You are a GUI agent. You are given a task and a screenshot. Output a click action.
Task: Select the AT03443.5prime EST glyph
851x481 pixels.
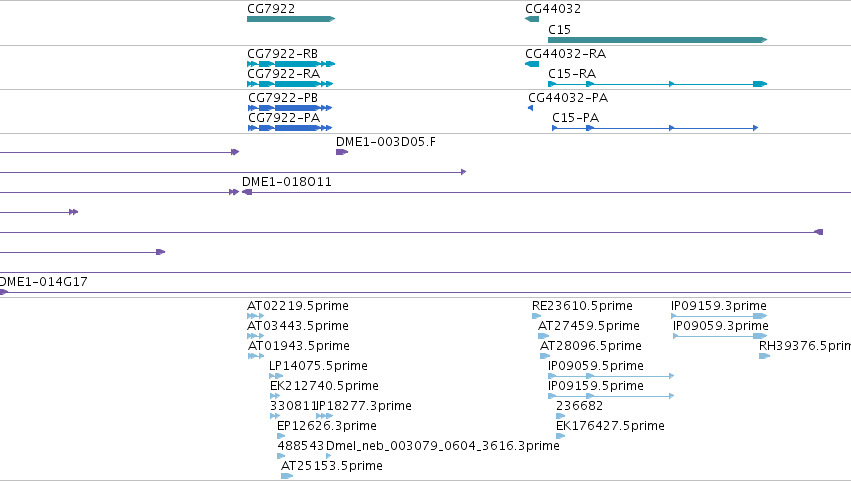pos(256,336)
